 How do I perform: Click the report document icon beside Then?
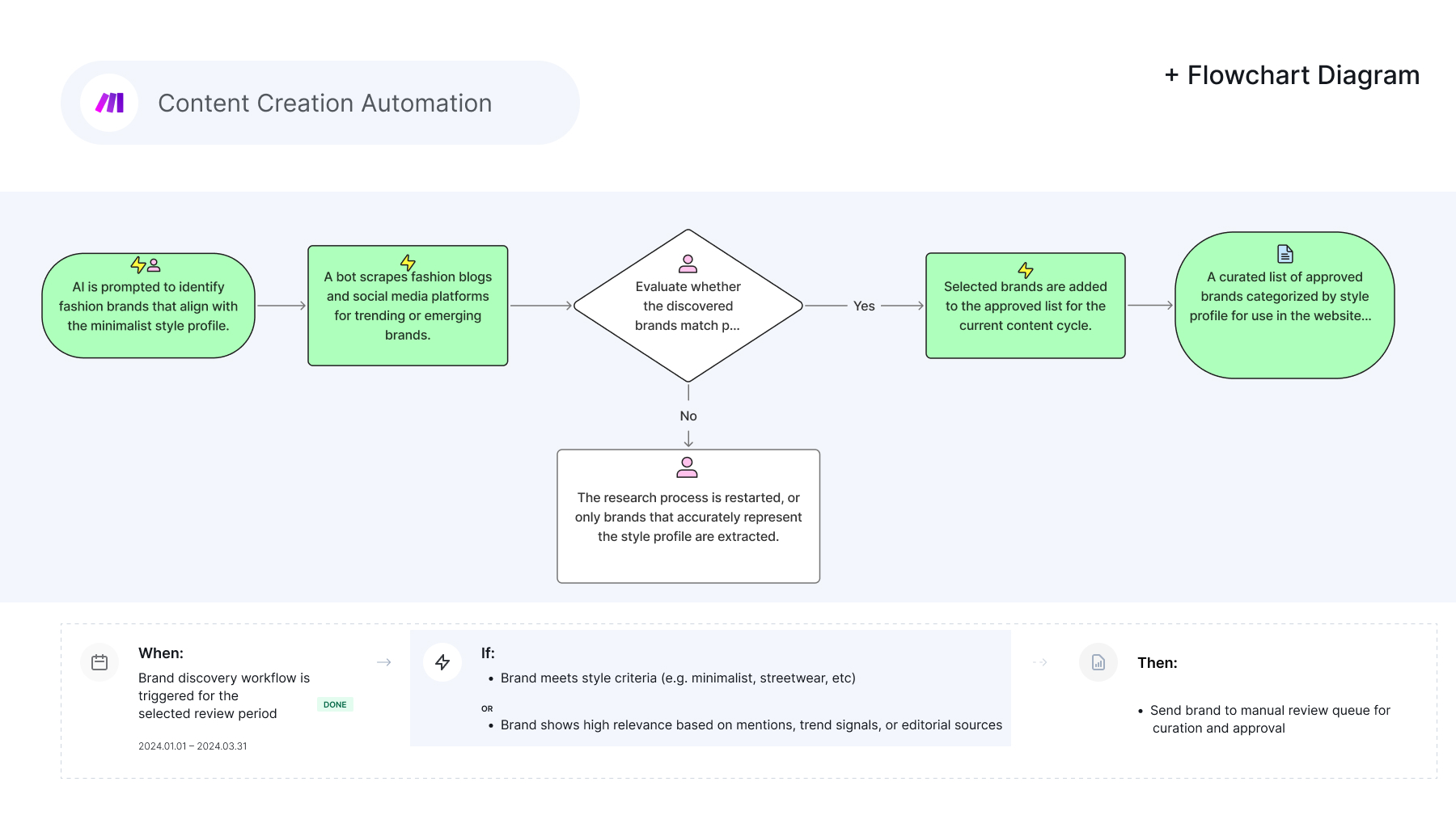(x=1098, y=662)
